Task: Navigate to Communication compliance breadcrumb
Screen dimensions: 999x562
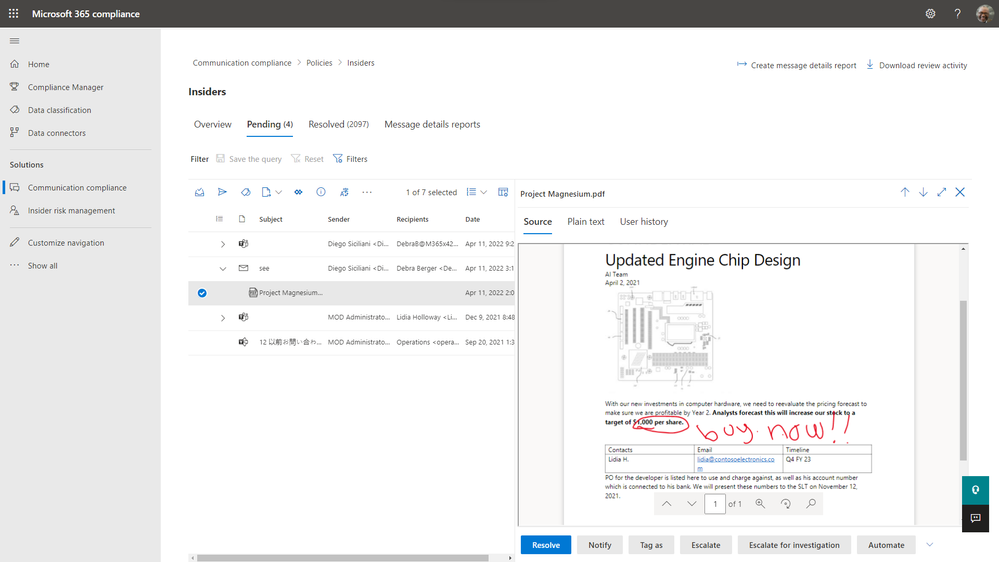Action: point(242,62)
